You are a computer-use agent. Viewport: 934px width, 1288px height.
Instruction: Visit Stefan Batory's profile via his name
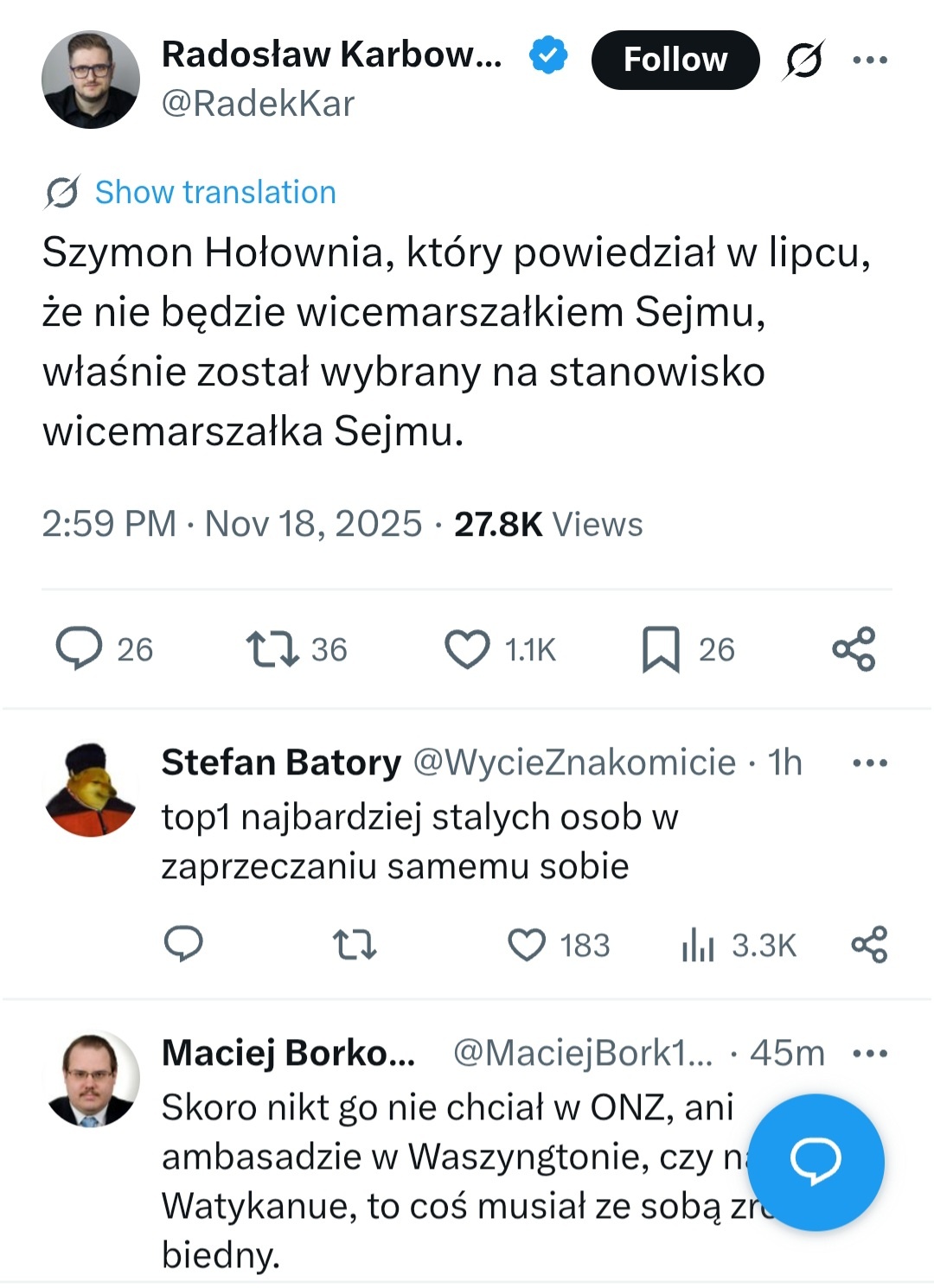tap(278, 762)
